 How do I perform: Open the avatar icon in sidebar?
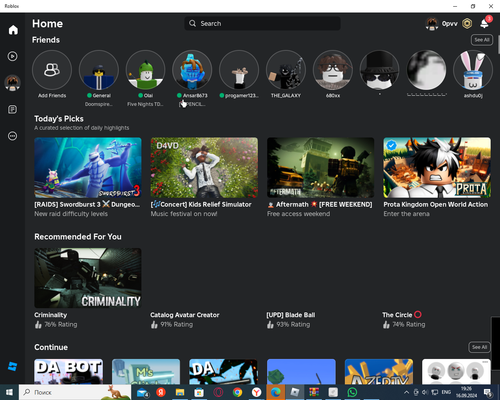coord(13,83)
